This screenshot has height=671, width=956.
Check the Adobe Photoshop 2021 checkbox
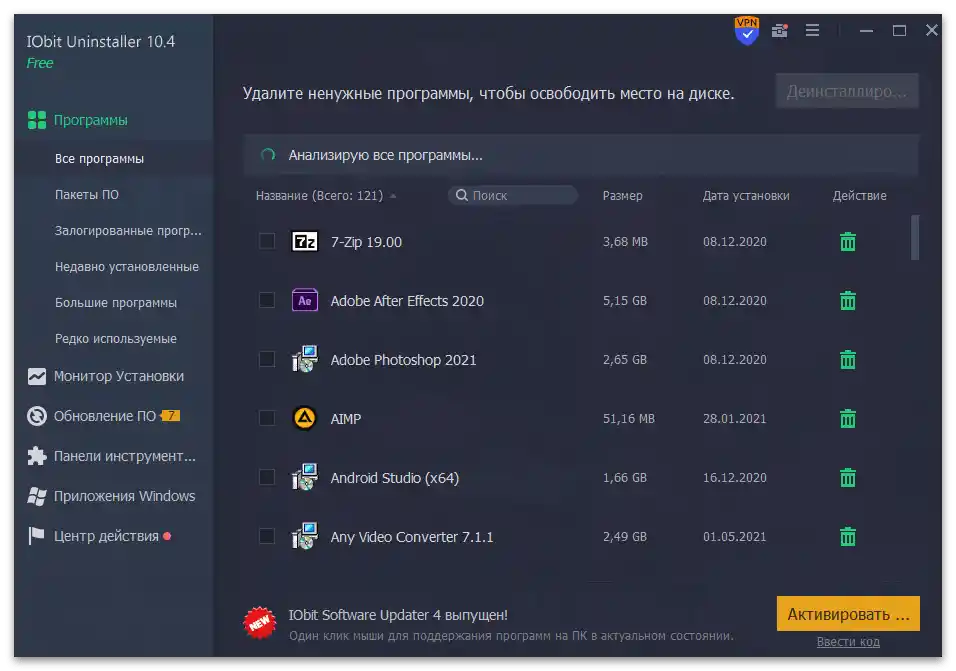[266, 359]
